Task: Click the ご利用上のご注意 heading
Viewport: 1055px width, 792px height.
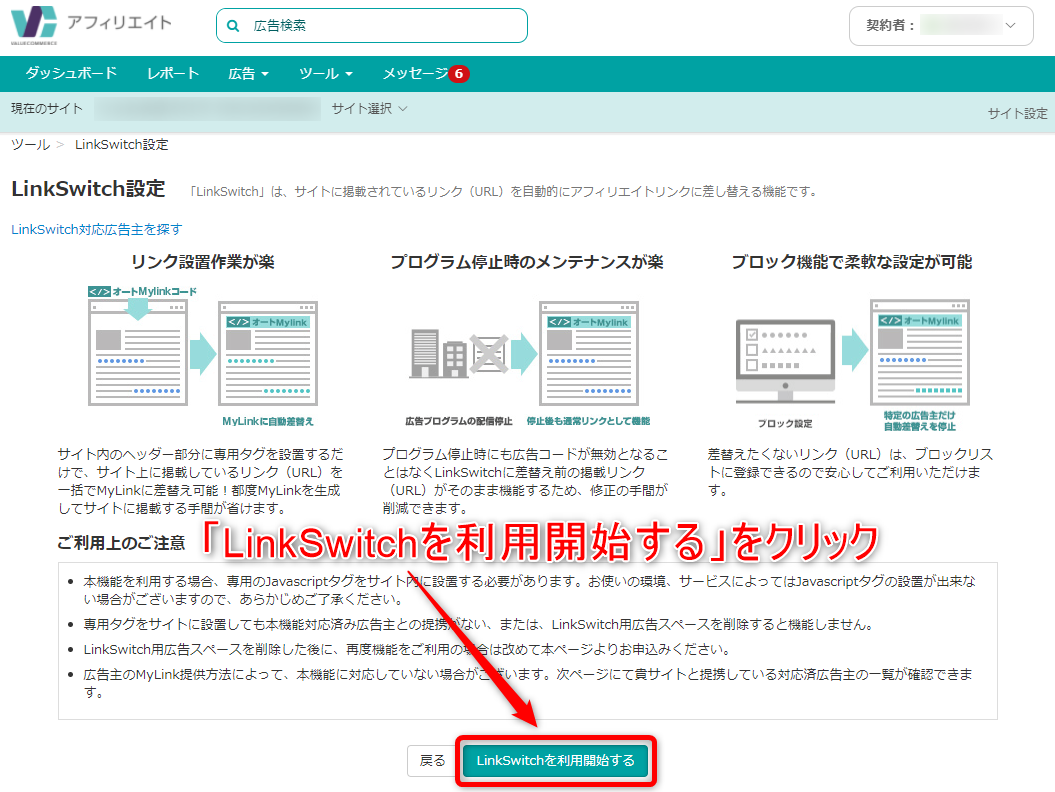Action: [121, 542]
